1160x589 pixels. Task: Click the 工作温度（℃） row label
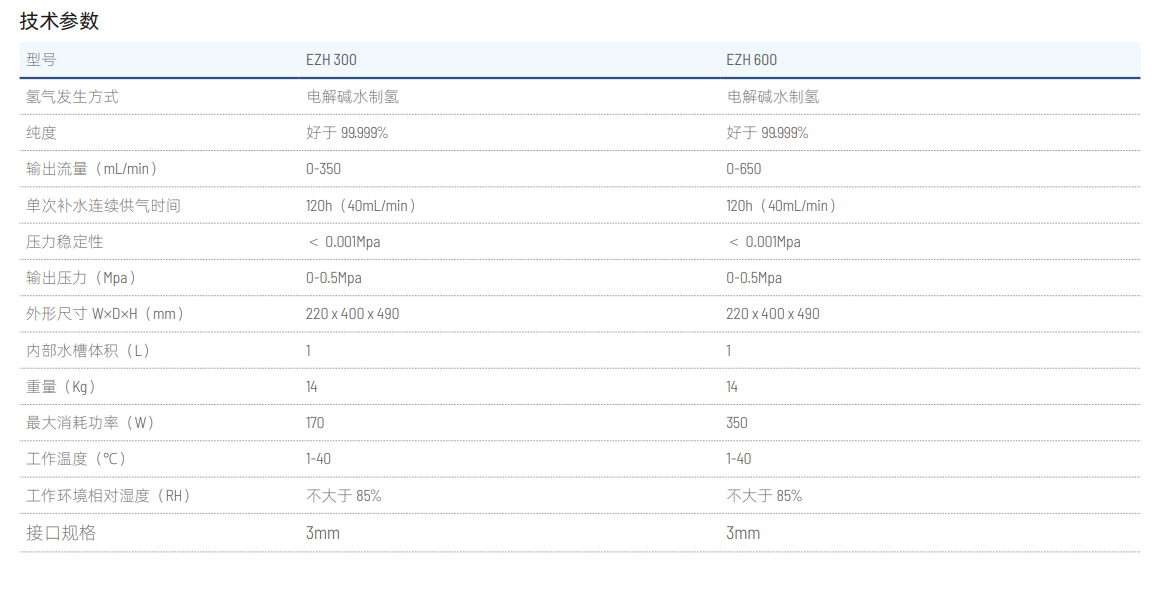click(x=78, y=459)
